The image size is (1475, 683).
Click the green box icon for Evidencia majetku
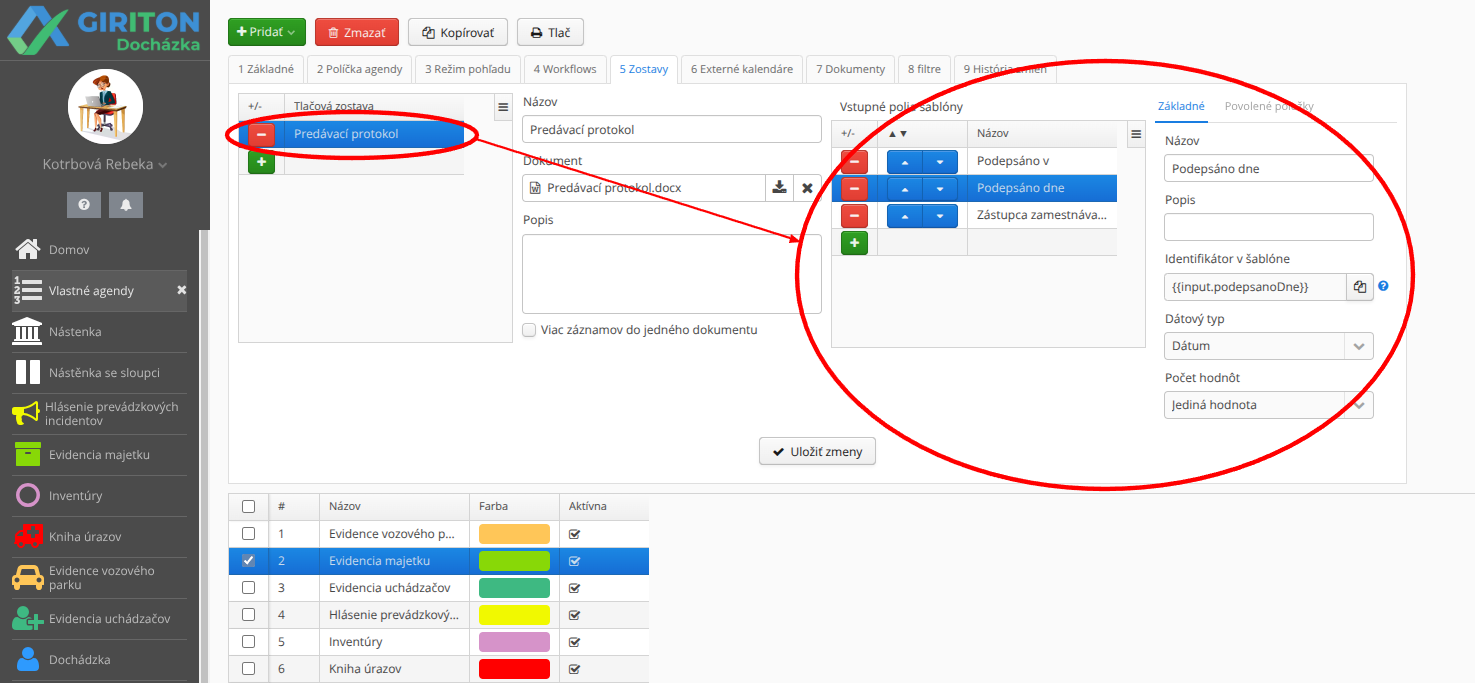[27, 454]
